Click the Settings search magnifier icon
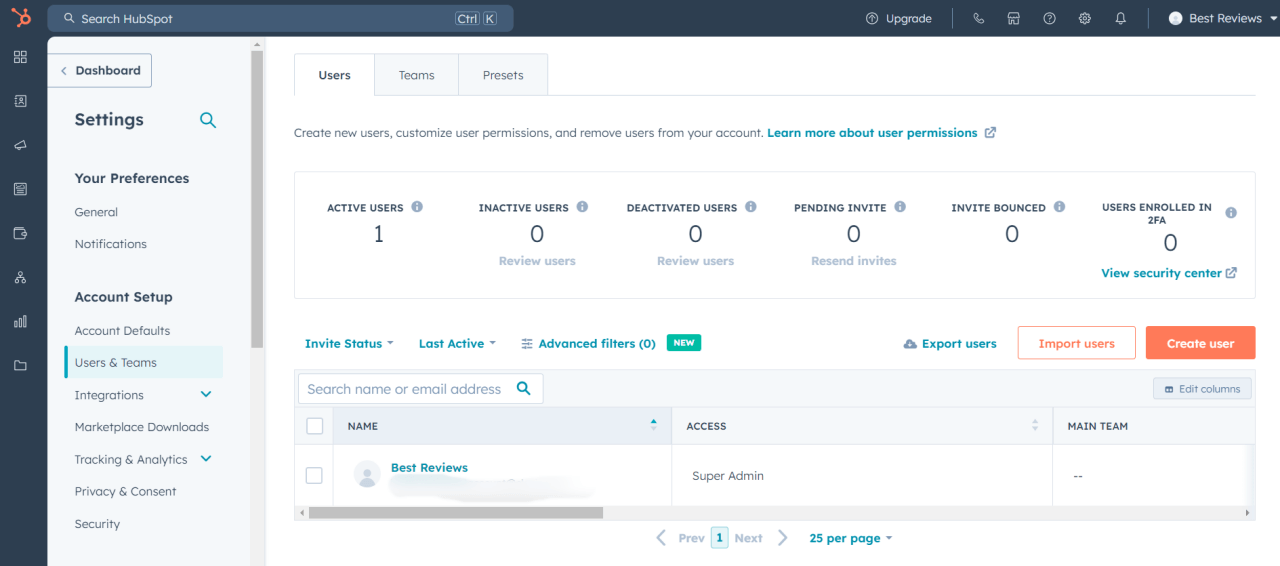1280x566 pixels. coord(208,120)
